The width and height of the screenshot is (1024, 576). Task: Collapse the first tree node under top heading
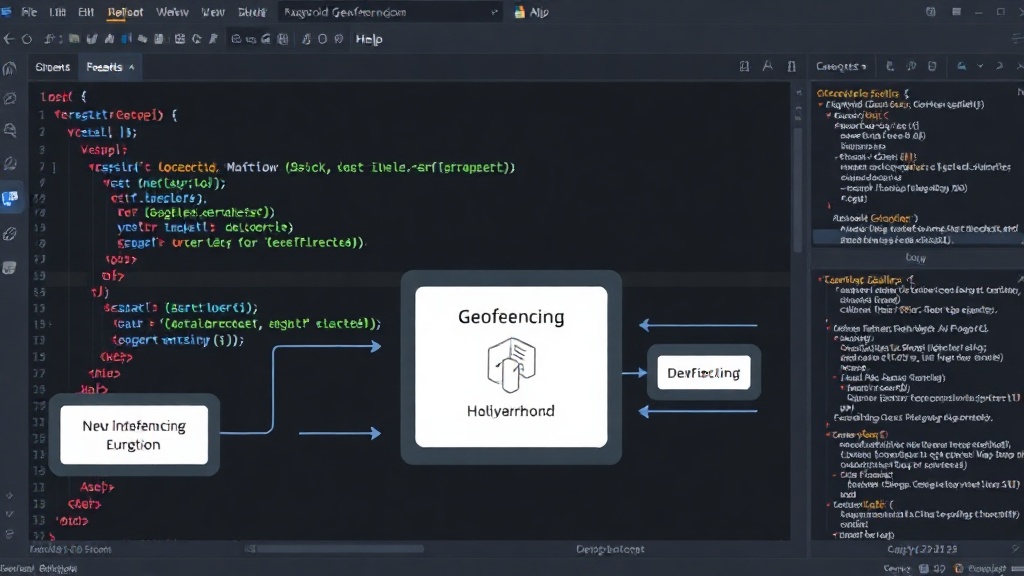(x=821, y=104)
